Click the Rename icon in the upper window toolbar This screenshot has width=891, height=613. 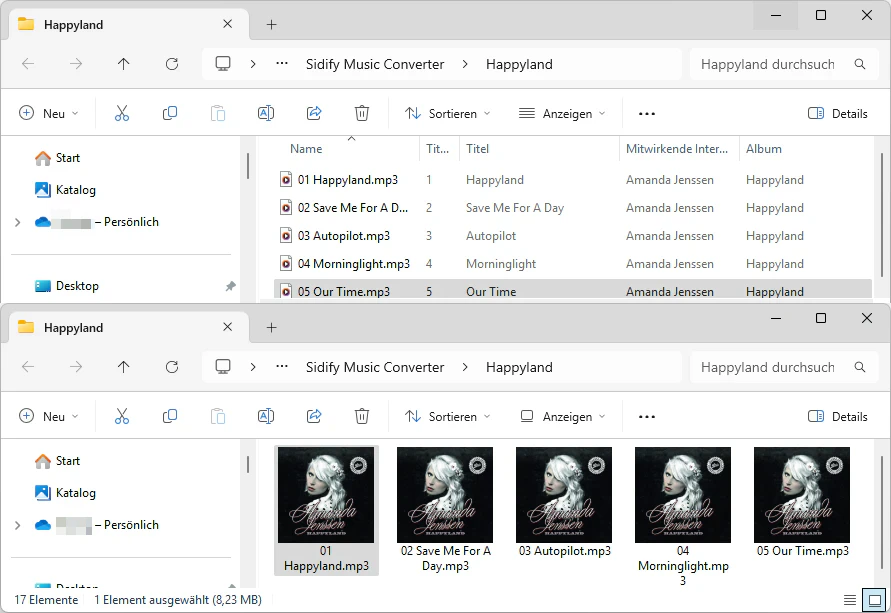(266, 113)
